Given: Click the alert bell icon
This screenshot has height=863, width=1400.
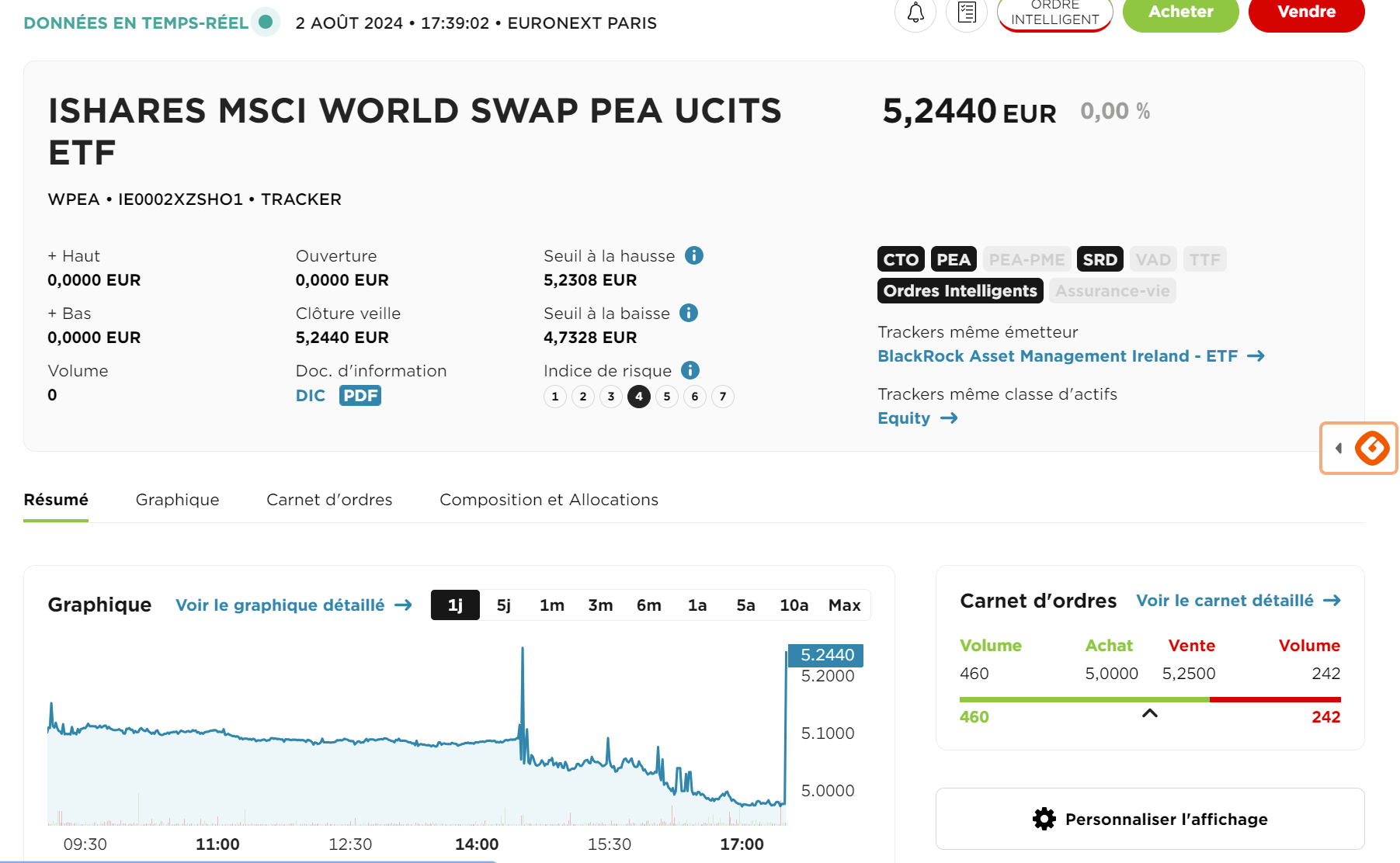Looking at the screenshot, I should tap(915, 12).
